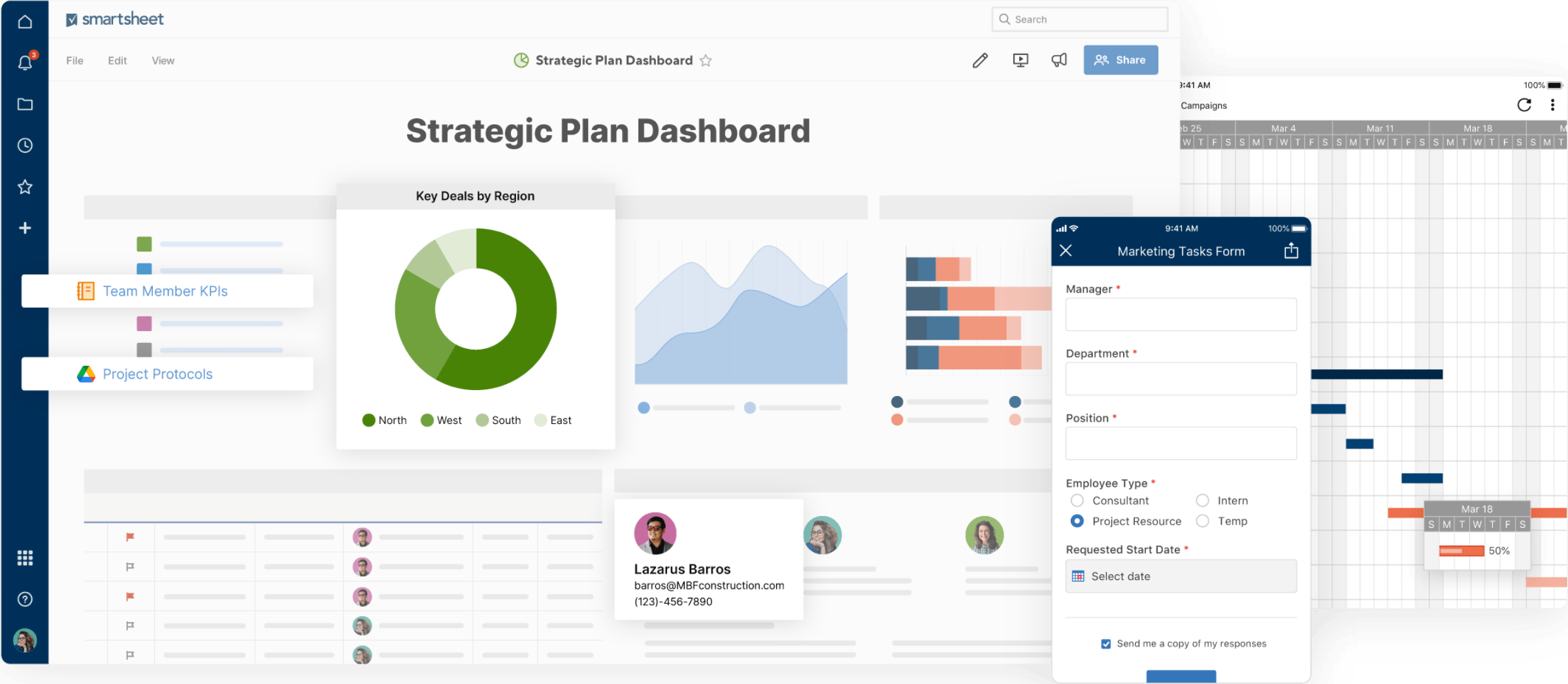The image size is (1568, 684).
Task: Open the Team Member KPIs link
Action: click(165, 291)
